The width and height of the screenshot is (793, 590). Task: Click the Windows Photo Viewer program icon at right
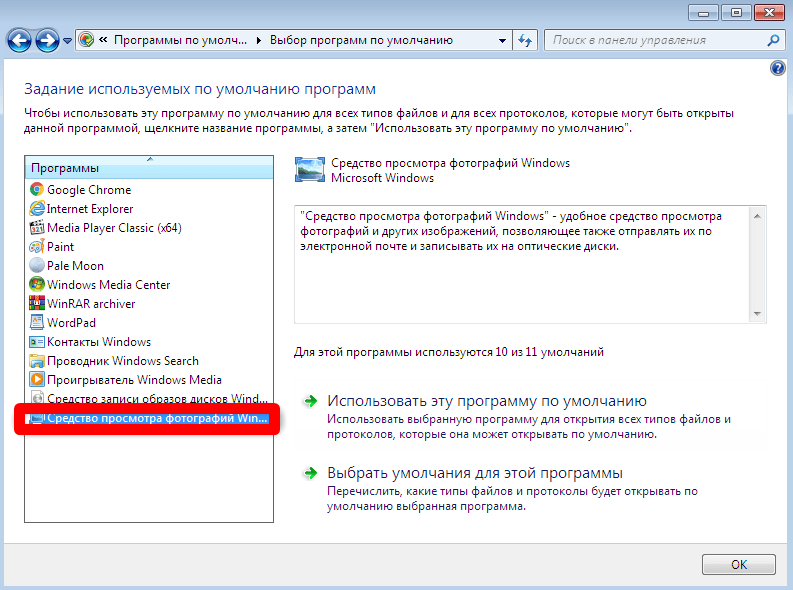point(310,169)
